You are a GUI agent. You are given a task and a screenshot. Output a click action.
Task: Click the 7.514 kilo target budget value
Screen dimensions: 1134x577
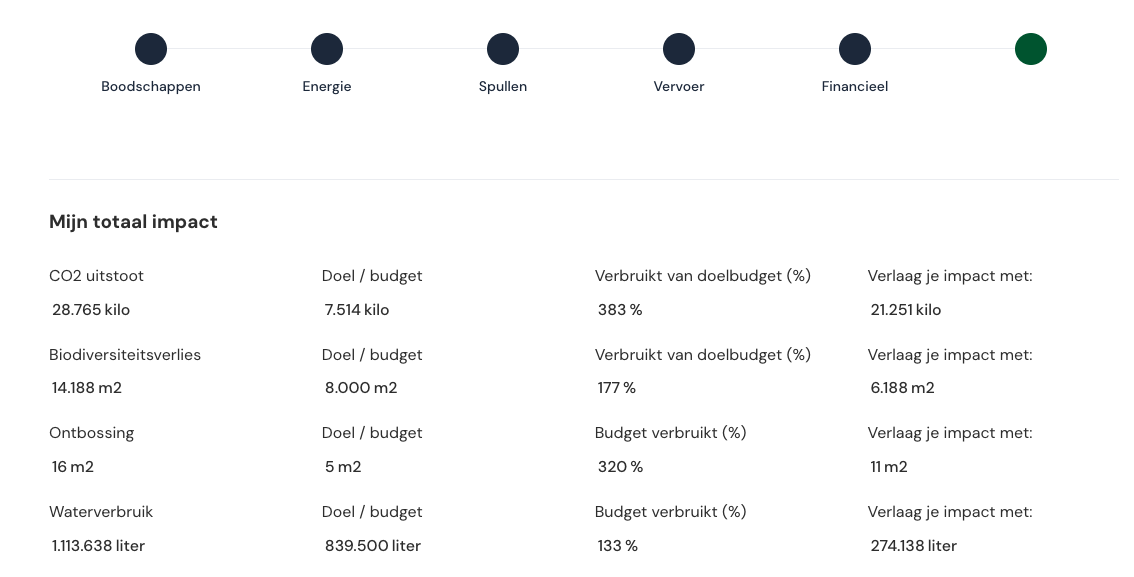pyautogui.click(x=357, y=310)
